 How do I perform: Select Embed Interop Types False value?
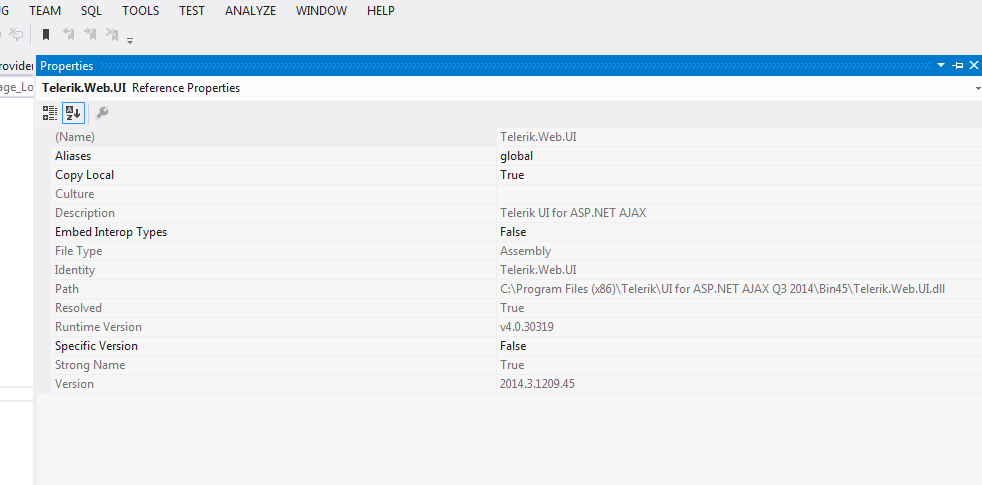pyautogui.click(x=513, y=232)
